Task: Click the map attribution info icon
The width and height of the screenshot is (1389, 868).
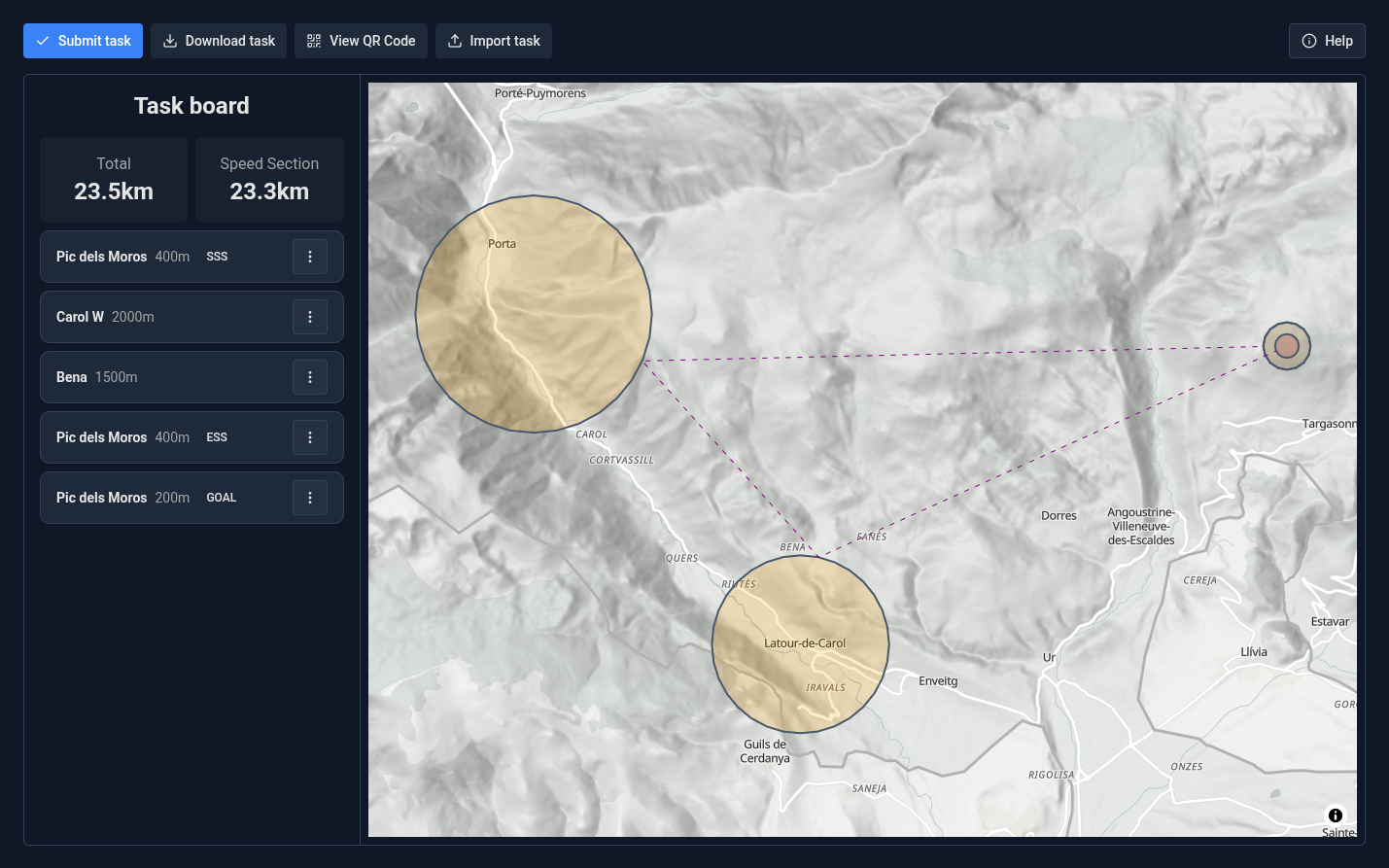Action: point(1336,816)
